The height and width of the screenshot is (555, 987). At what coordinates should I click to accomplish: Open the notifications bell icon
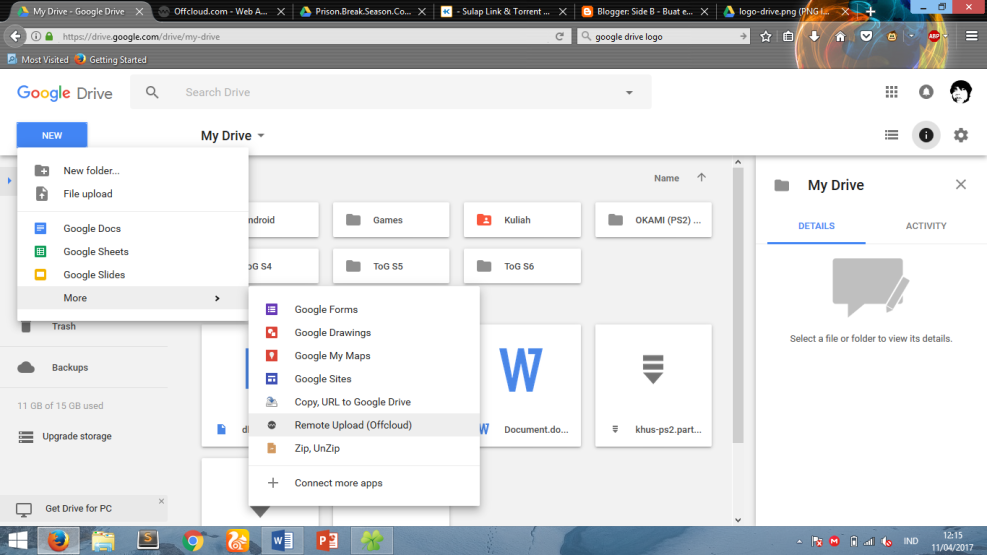[926, 92]
